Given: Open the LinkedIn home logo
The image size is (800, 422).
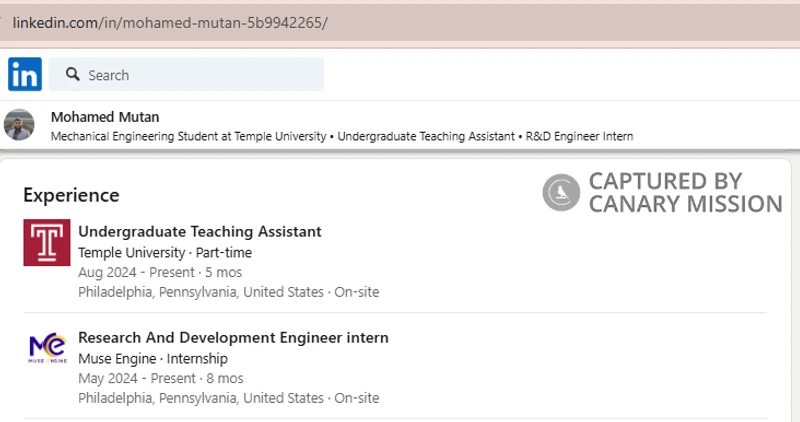Looking at the screenshot, I should point(25,75).
